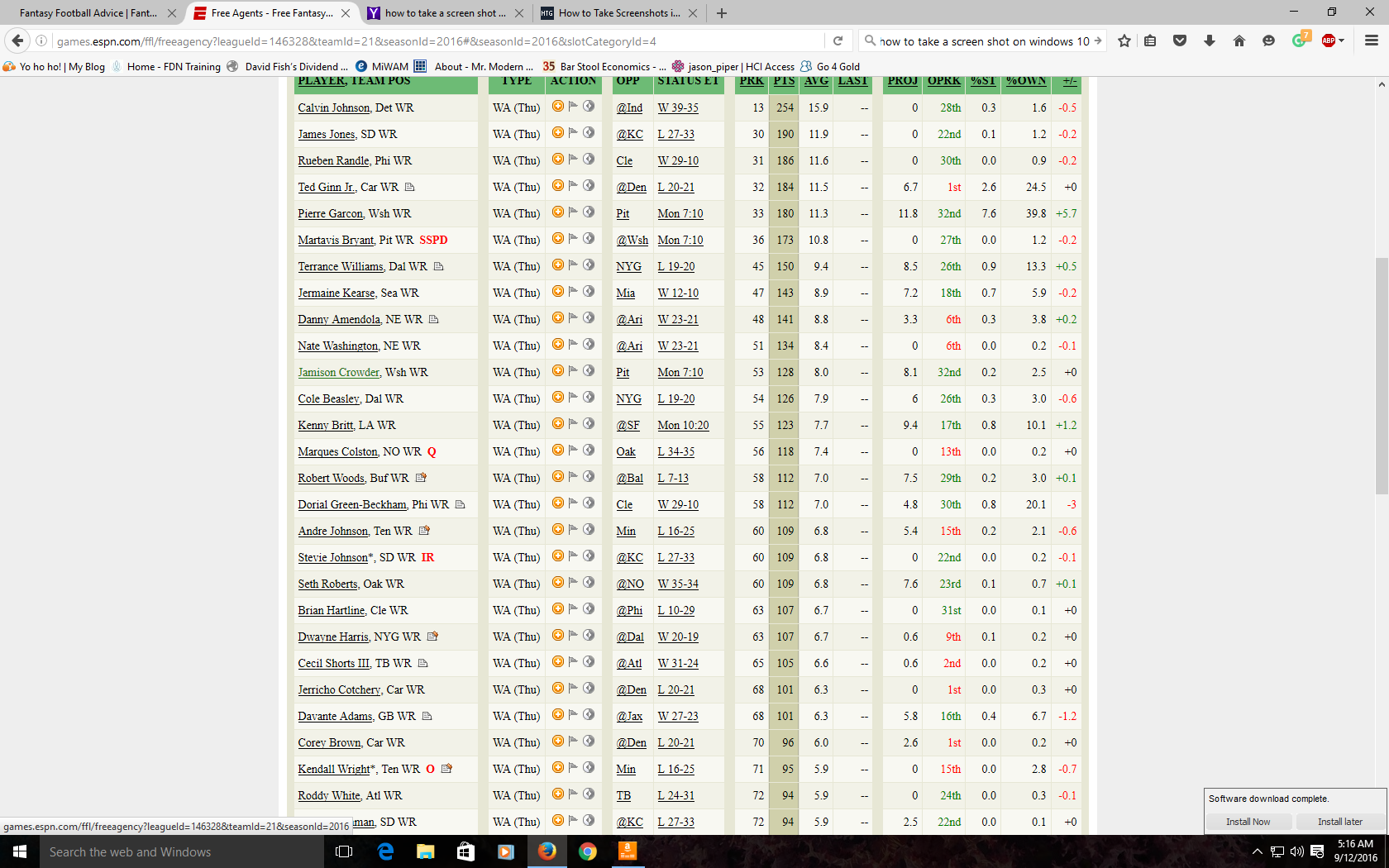1389x868 pixels.
Task: Switch to the Fantasy Football Advice tab
Action: coord(88,13)
